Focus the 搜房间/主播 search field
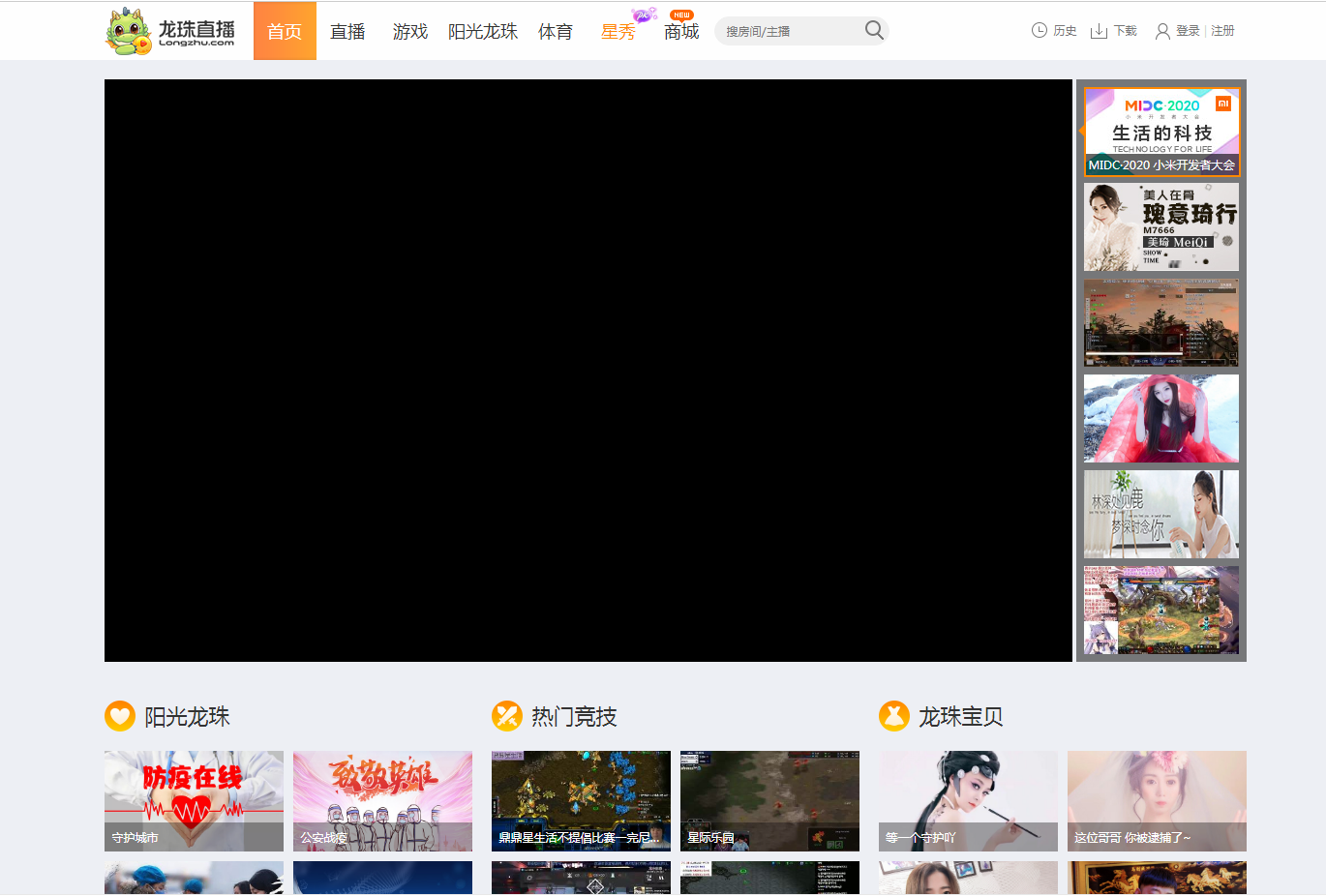Screen dimensions: 1326x896 (789, 31)
